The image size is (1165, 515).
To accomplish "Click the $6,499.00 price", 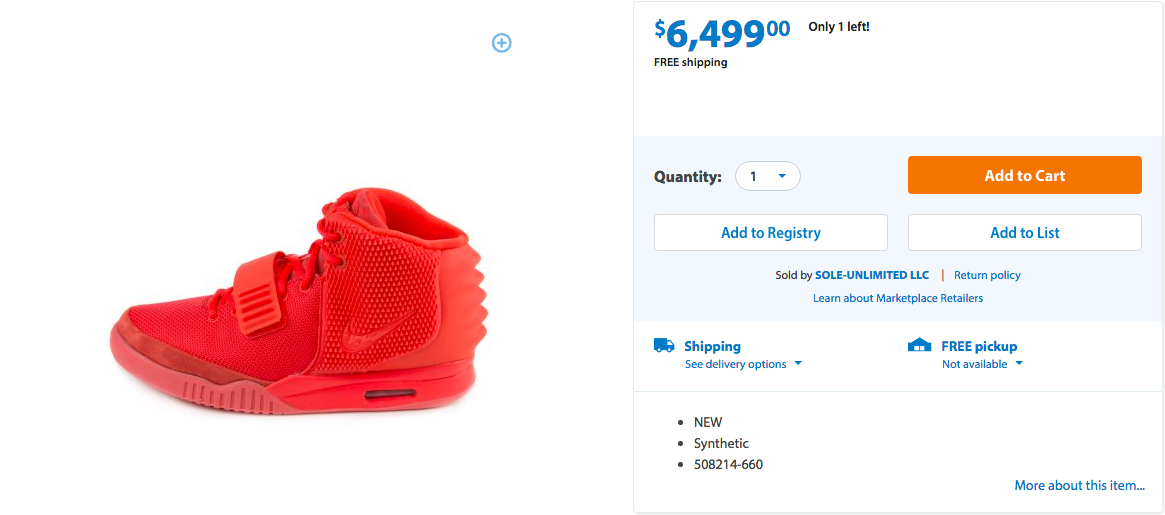I will pos(722,33).
